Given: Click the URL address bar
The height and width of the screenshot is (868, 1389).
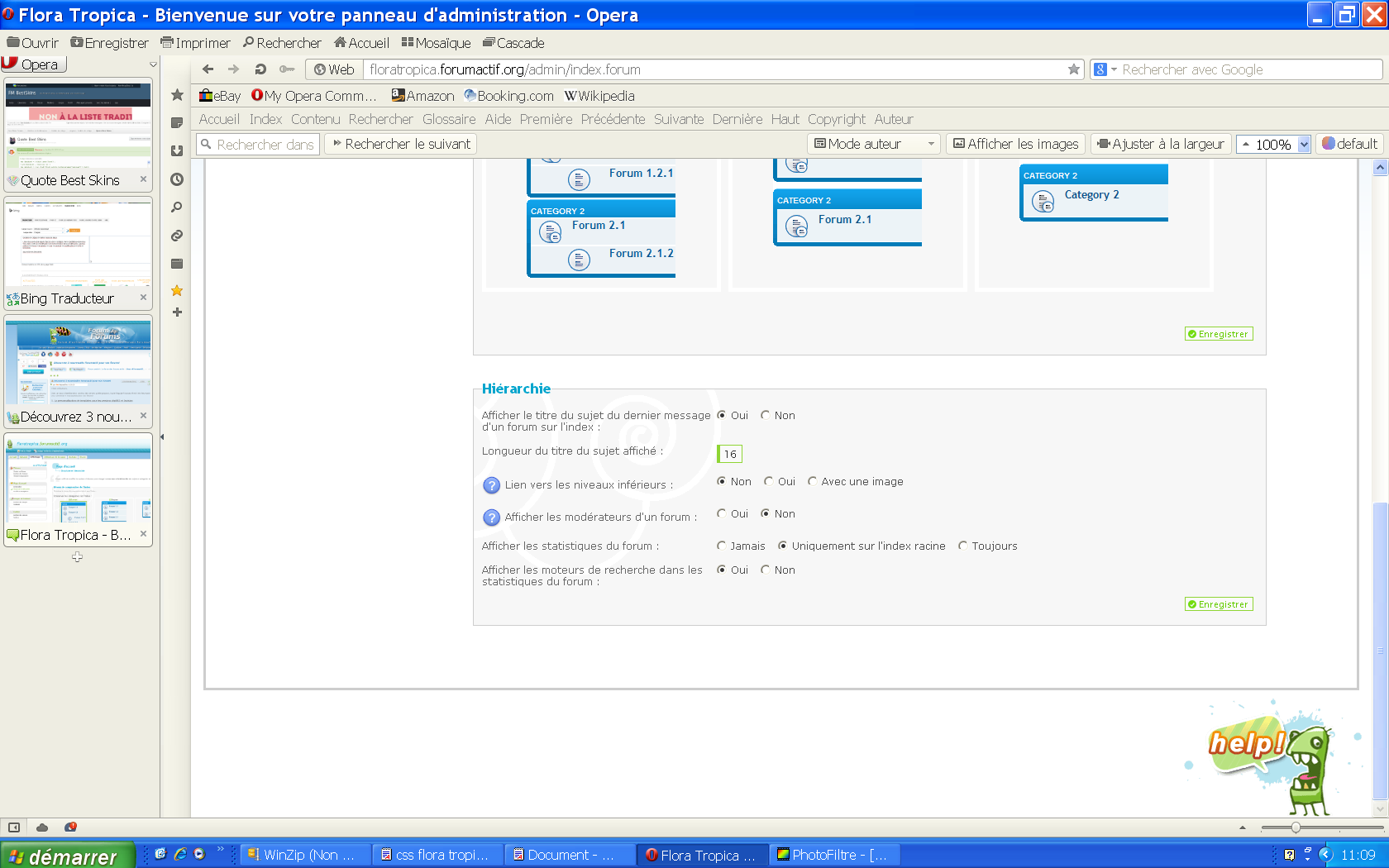Looking at the screenshot, I should 716,69.
